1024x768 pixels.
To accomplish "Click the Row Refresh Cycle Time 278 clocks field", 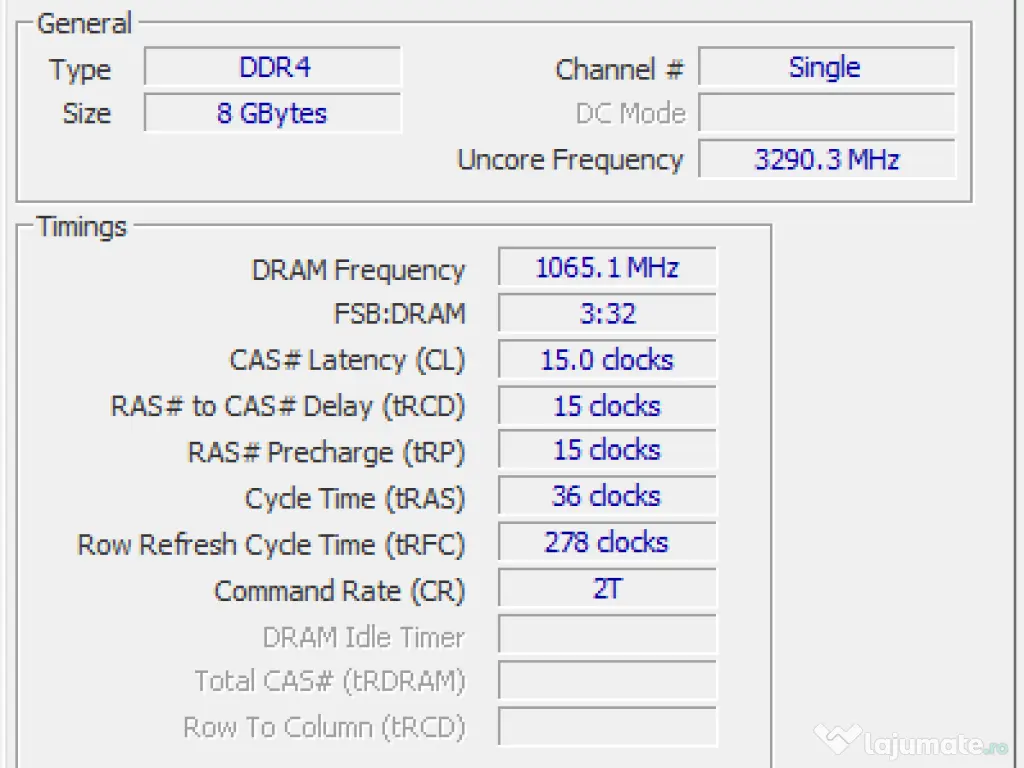I will [x=607, y=543].
